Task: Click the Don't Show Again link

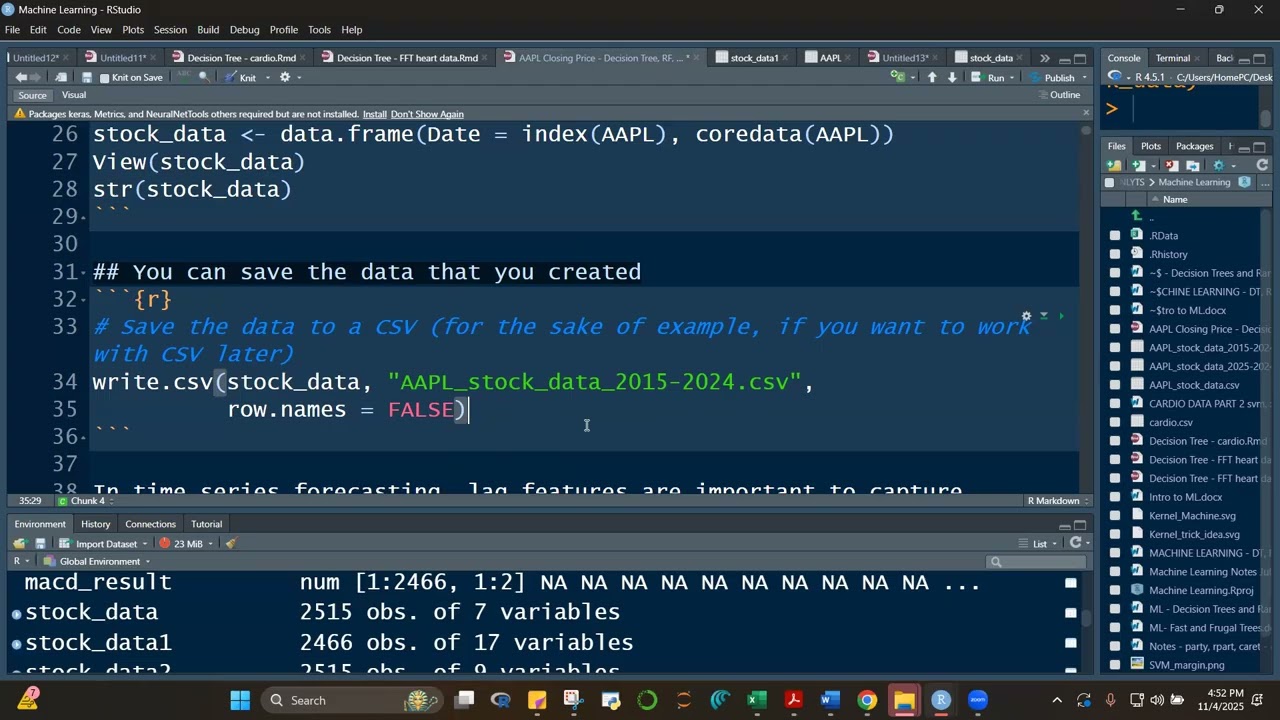Action: [x=427, y=114]
